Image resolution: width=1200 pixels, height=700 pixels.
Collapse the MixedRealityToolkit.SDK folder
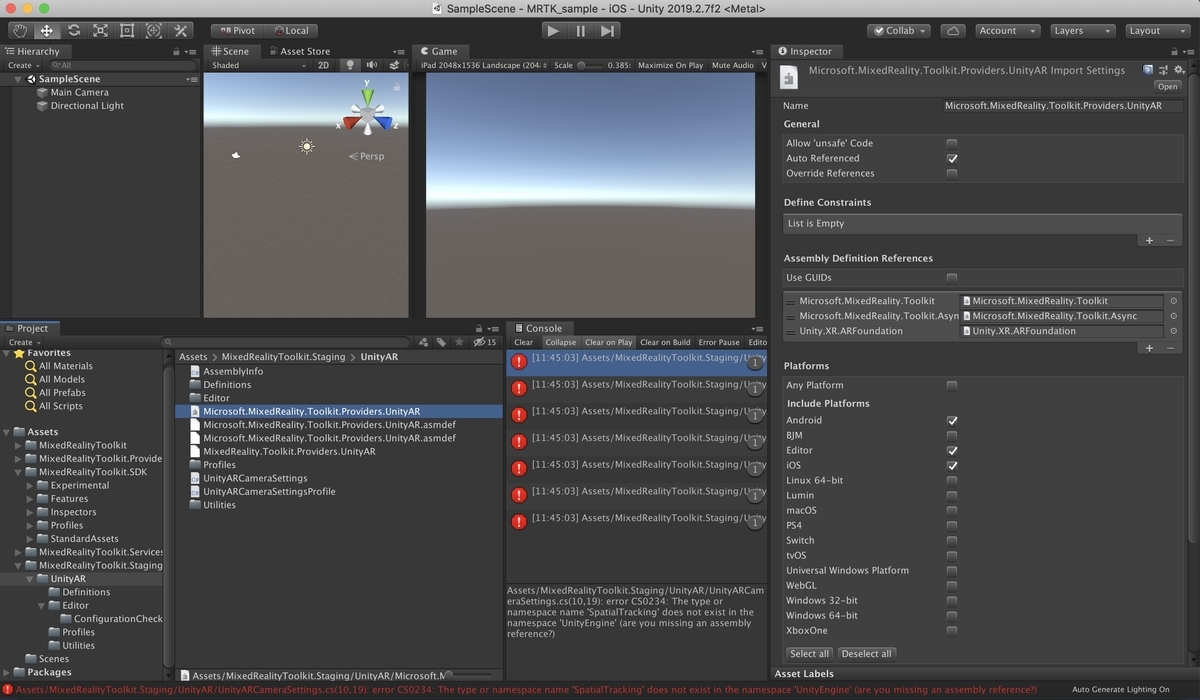pos(19,472)
